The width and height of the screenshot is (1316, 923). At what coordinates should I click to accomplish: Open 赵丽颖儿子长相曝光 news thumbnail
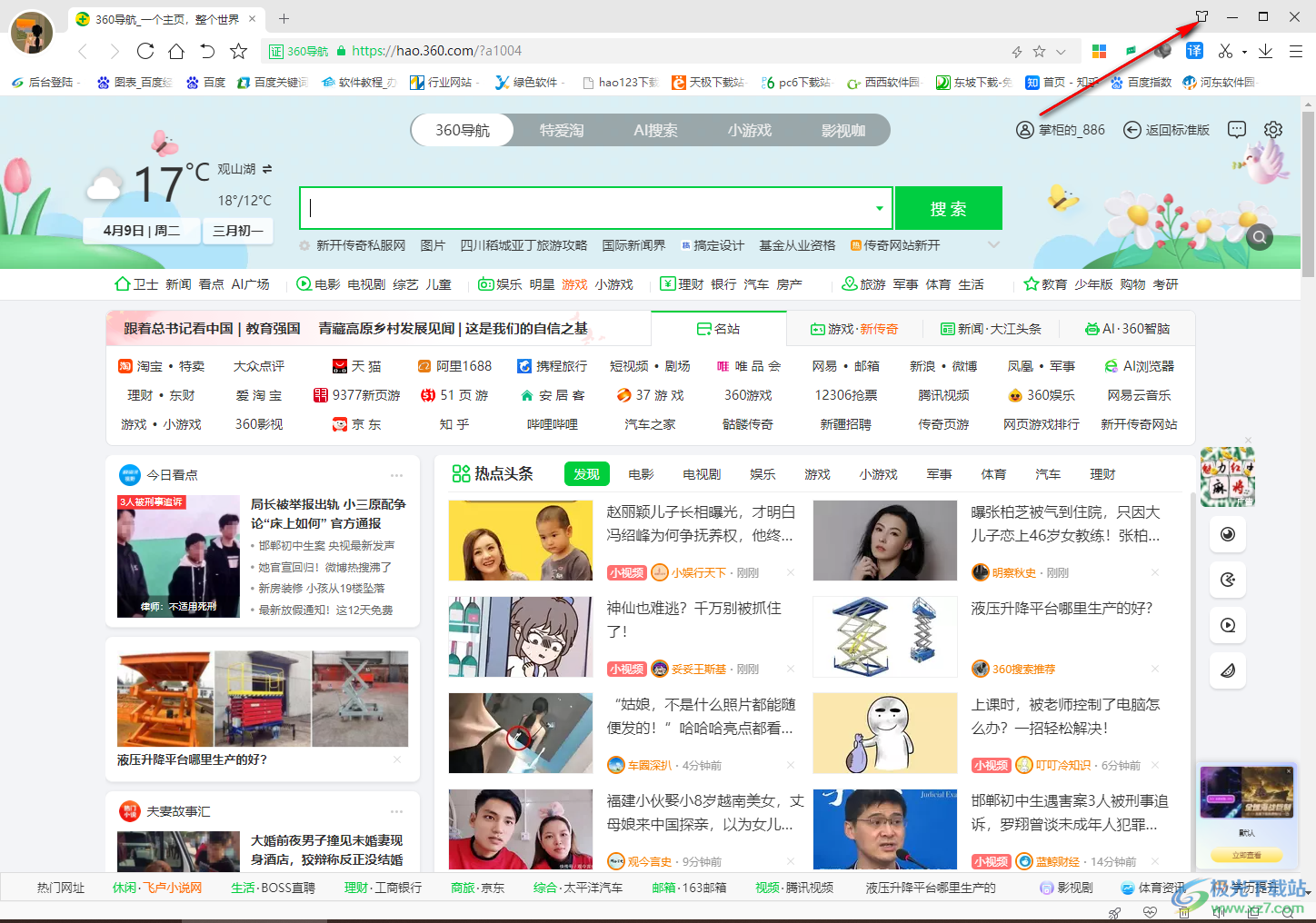[521, 541]
